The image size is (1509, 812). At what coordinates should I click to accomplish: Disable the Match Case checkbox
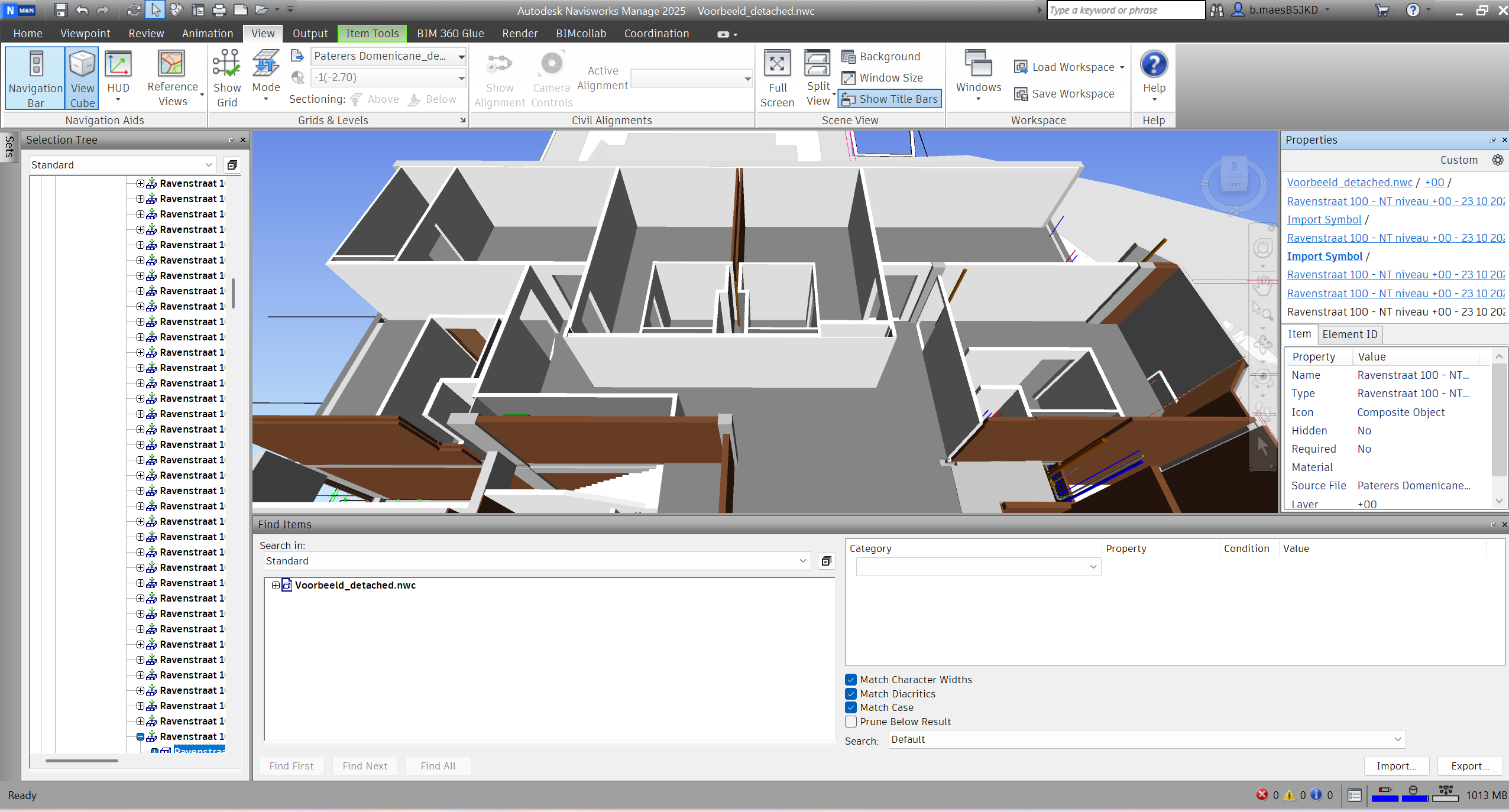pyautogui.click(x=851, y=707)
